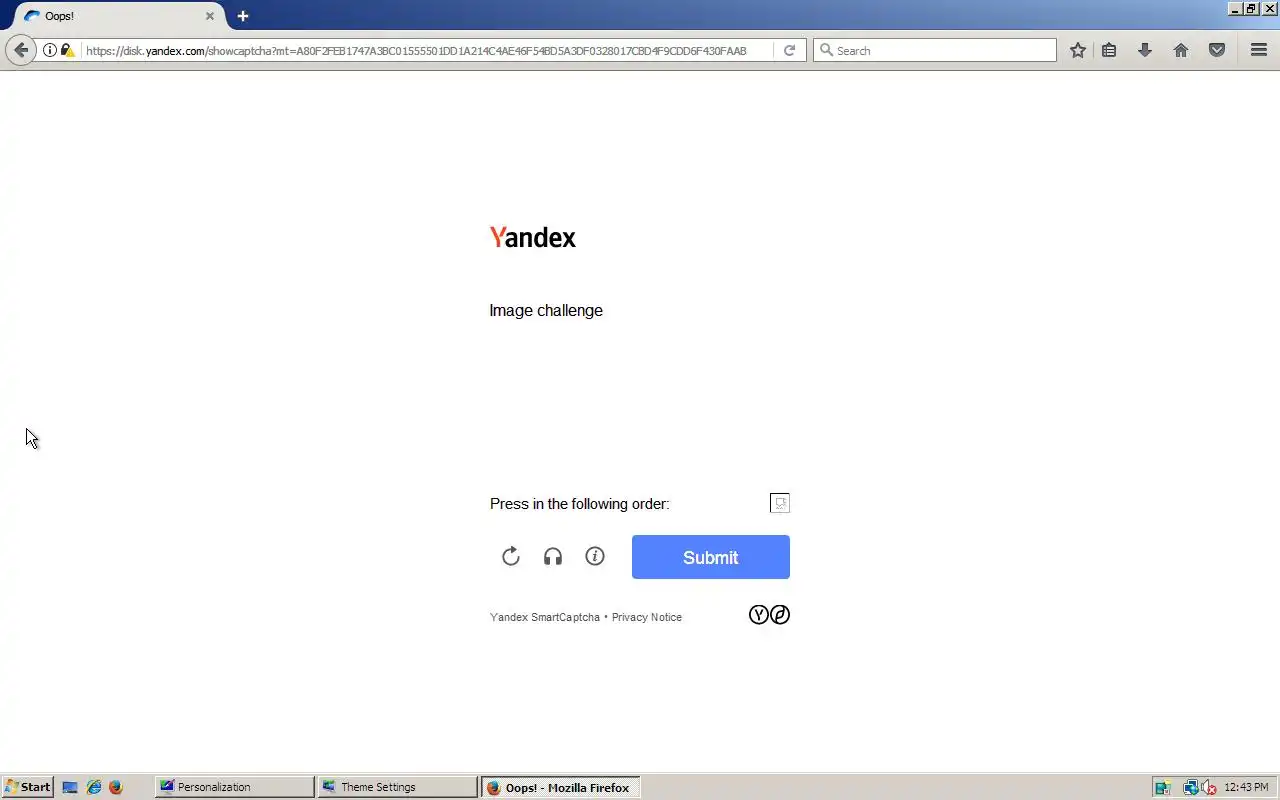
Task: Bookmark this page with the star icon
Action: 1078,50
